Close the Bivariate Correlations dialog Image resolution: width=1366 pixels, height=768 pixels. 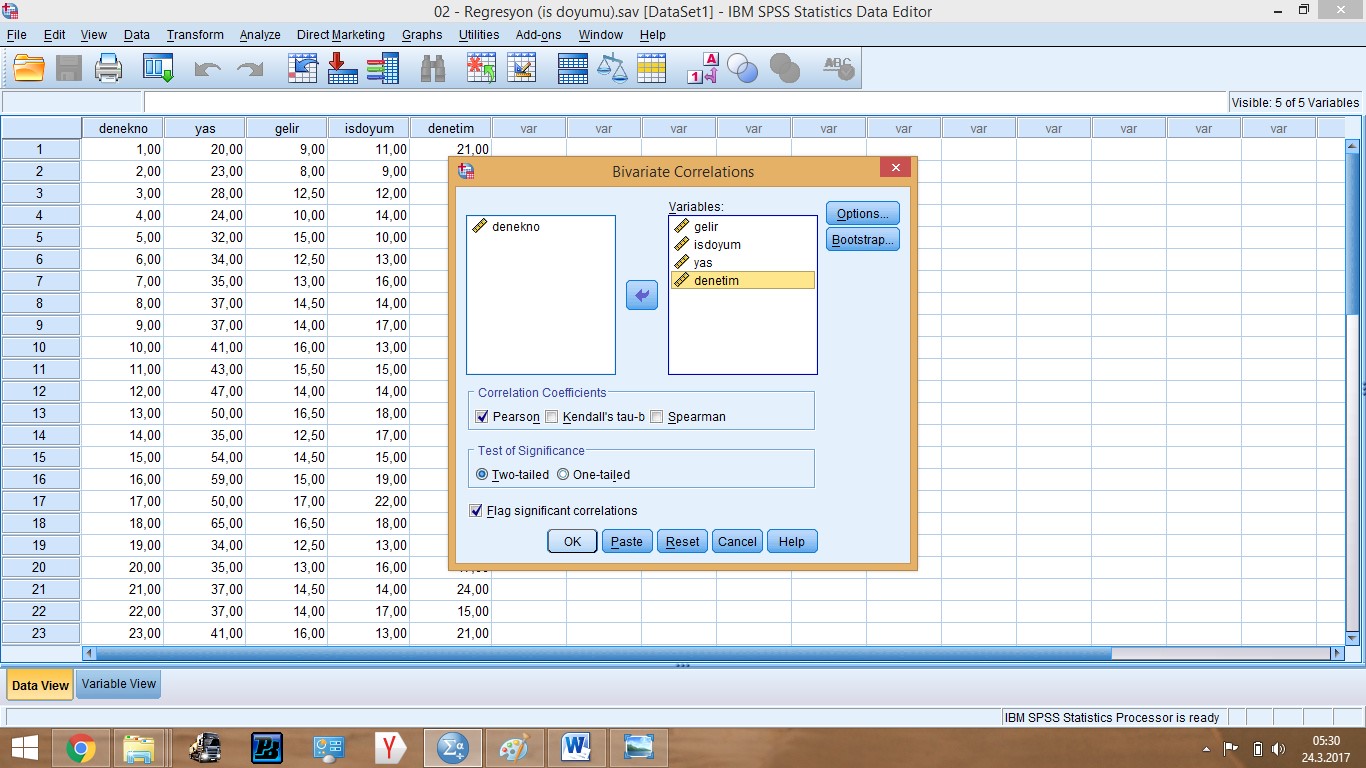[x=895, y=168]
